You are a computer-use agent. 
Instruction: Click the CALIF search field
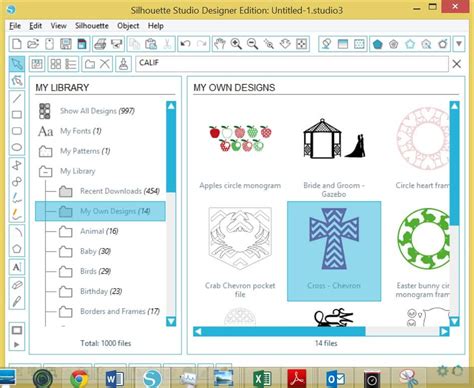pyautogui.click(x=292, y=63)
